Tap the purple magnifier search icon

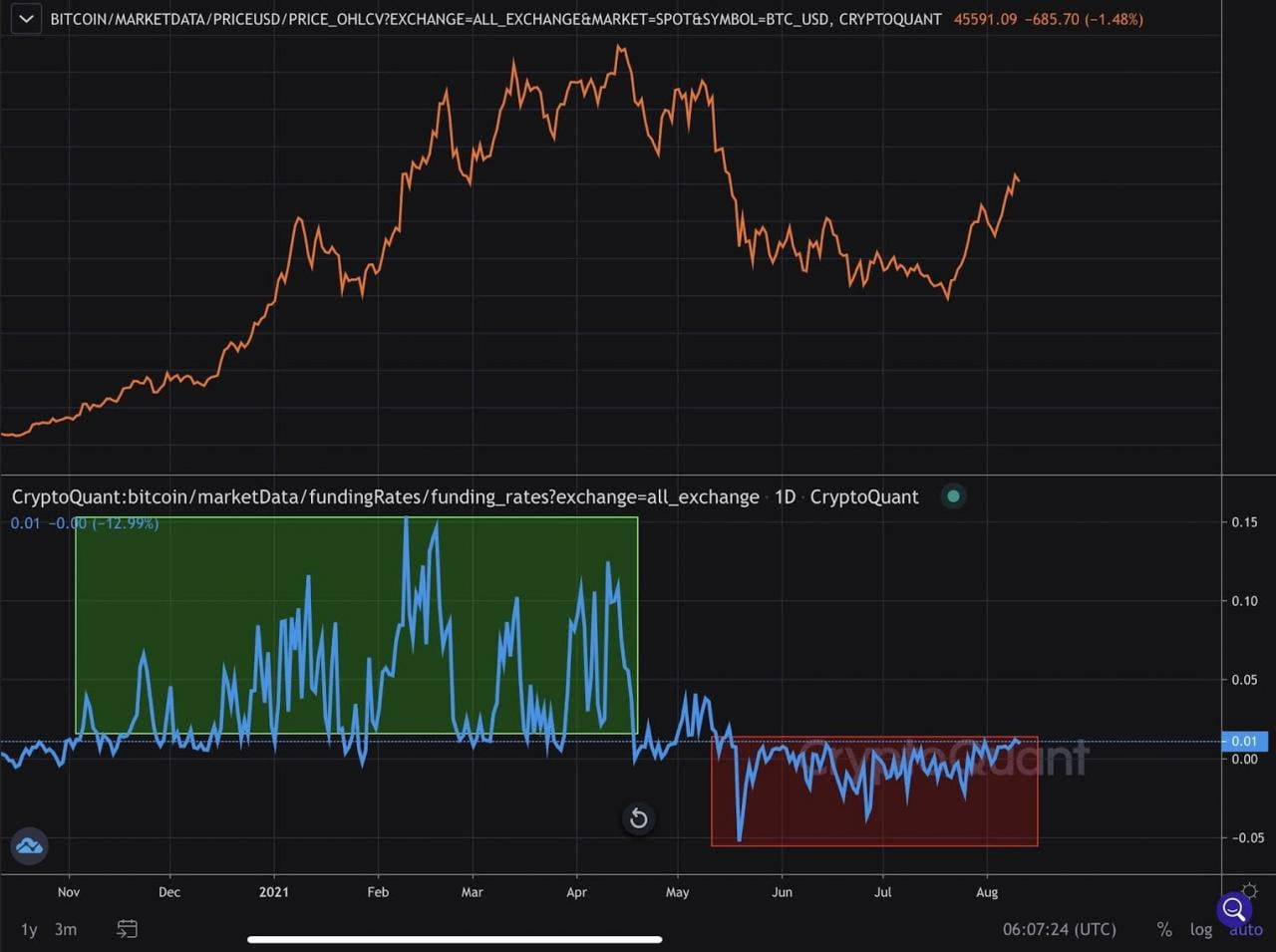pyautogui.click(x=1233, y=908)
